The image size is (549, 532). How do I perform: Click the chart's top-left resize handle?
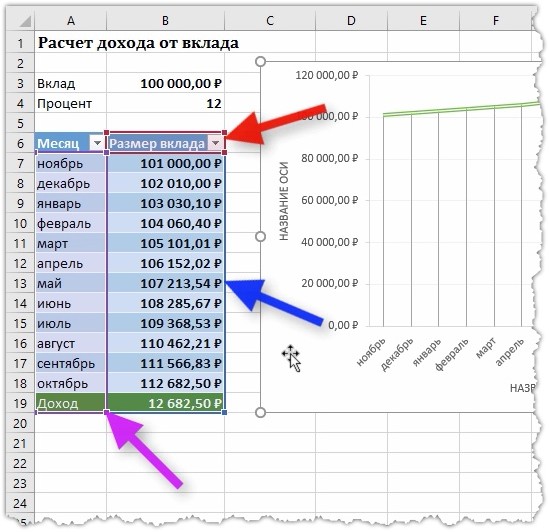[x=260, y=62]
